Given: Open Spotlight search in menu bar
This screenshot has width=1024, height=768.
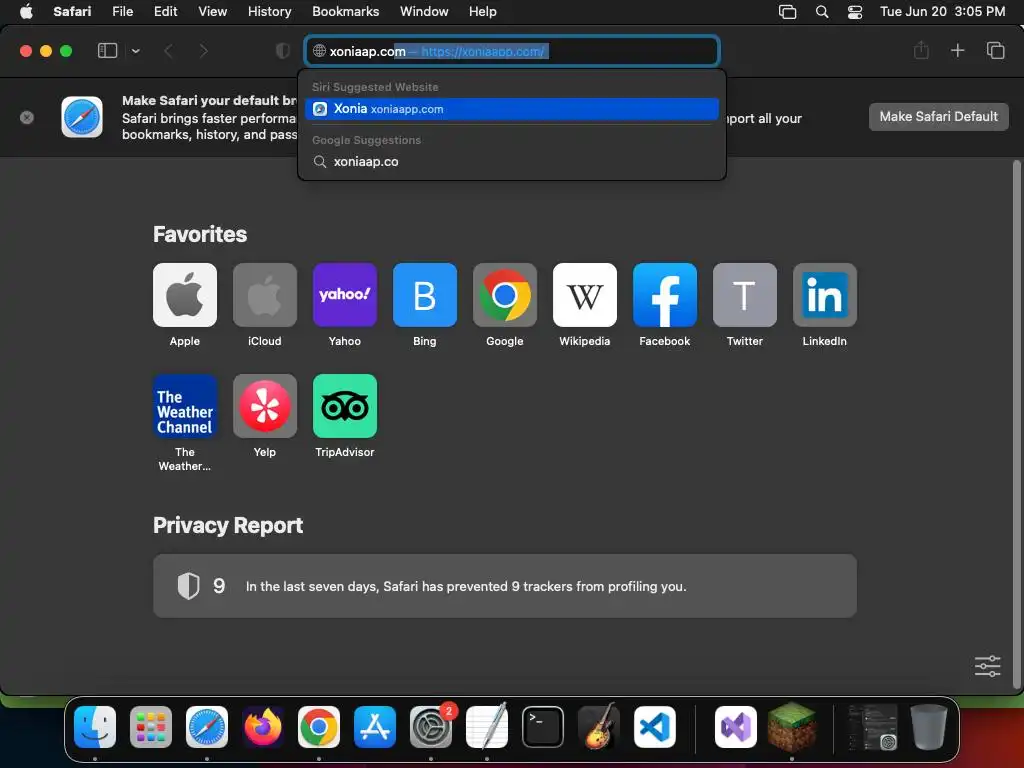Looking at the screenshot, I should [x=822, y=12].
